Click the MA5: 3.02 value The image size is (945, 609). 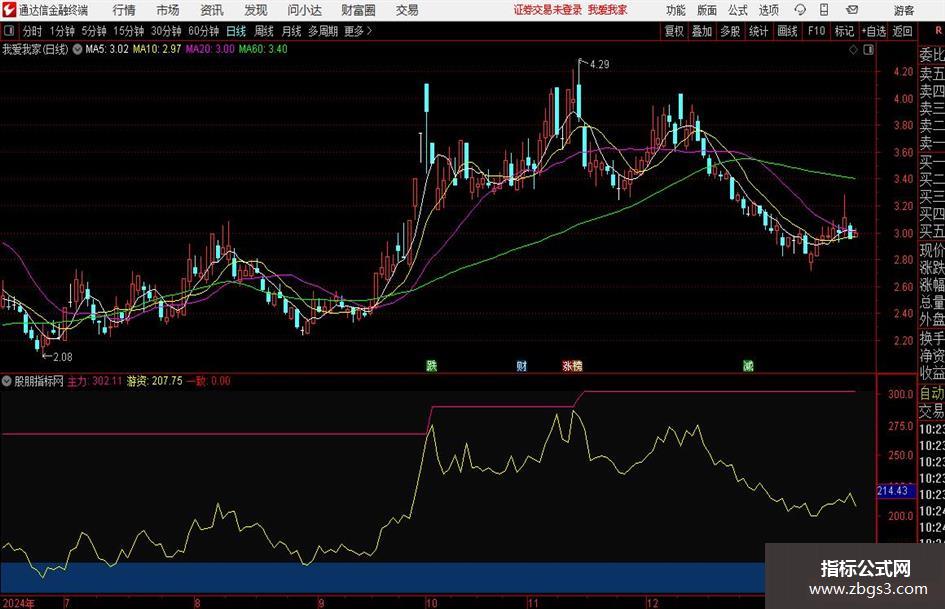(x=107, y=49)
